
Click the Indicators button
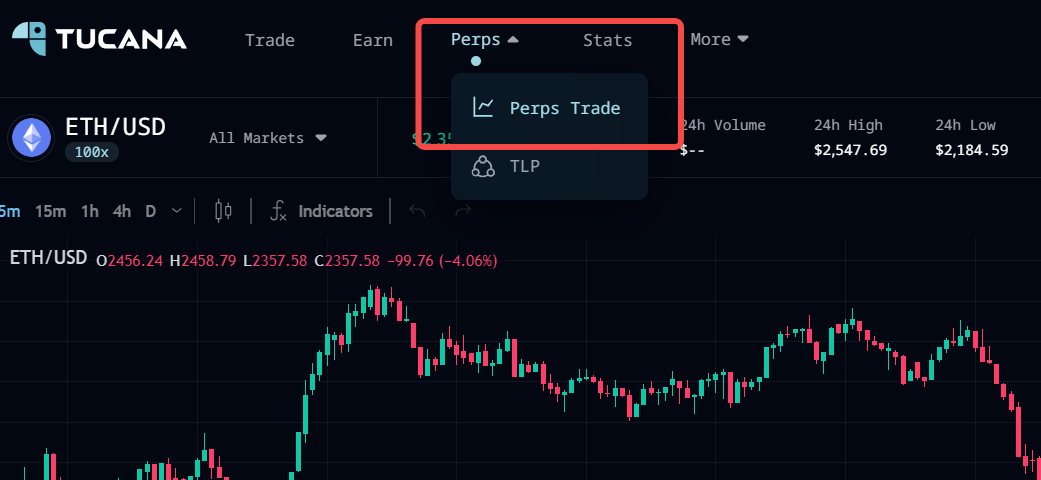coord(335,211)
